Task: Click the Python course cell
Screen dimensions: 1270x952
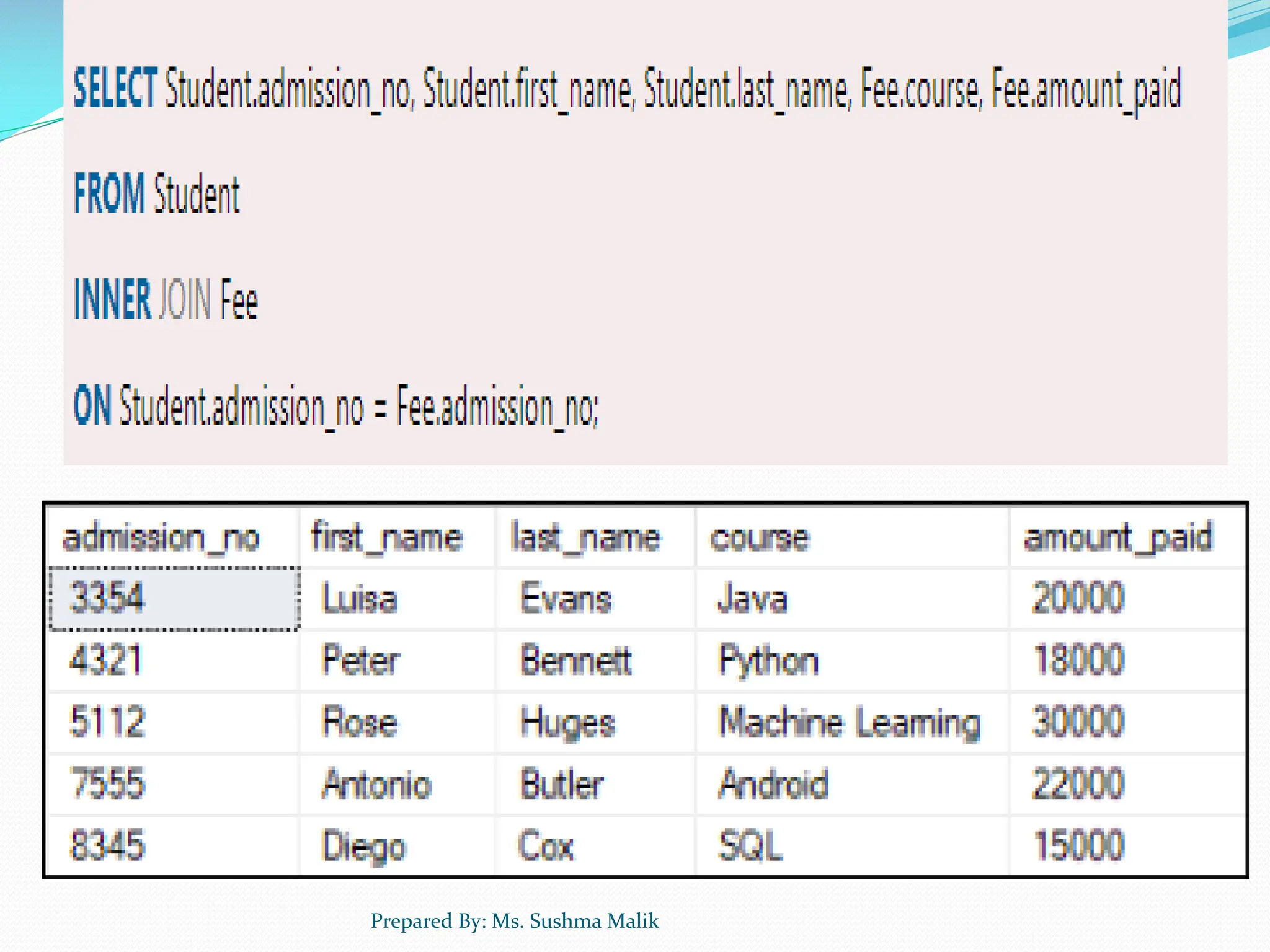Action: click(x=768, y=661)
